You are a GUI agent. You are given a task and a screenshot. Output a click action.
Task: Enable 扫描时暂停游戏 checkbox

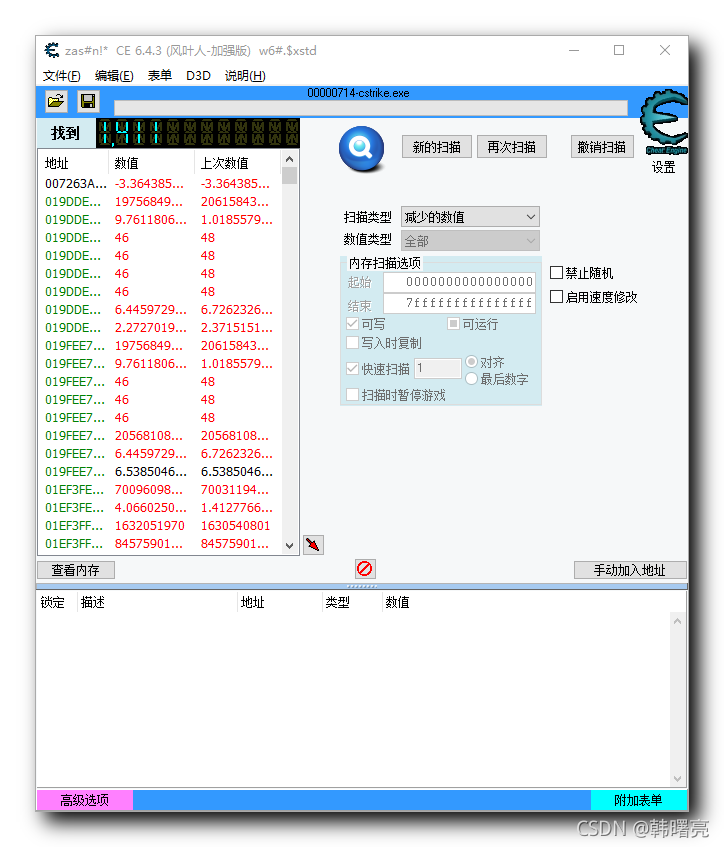[353, 395]
